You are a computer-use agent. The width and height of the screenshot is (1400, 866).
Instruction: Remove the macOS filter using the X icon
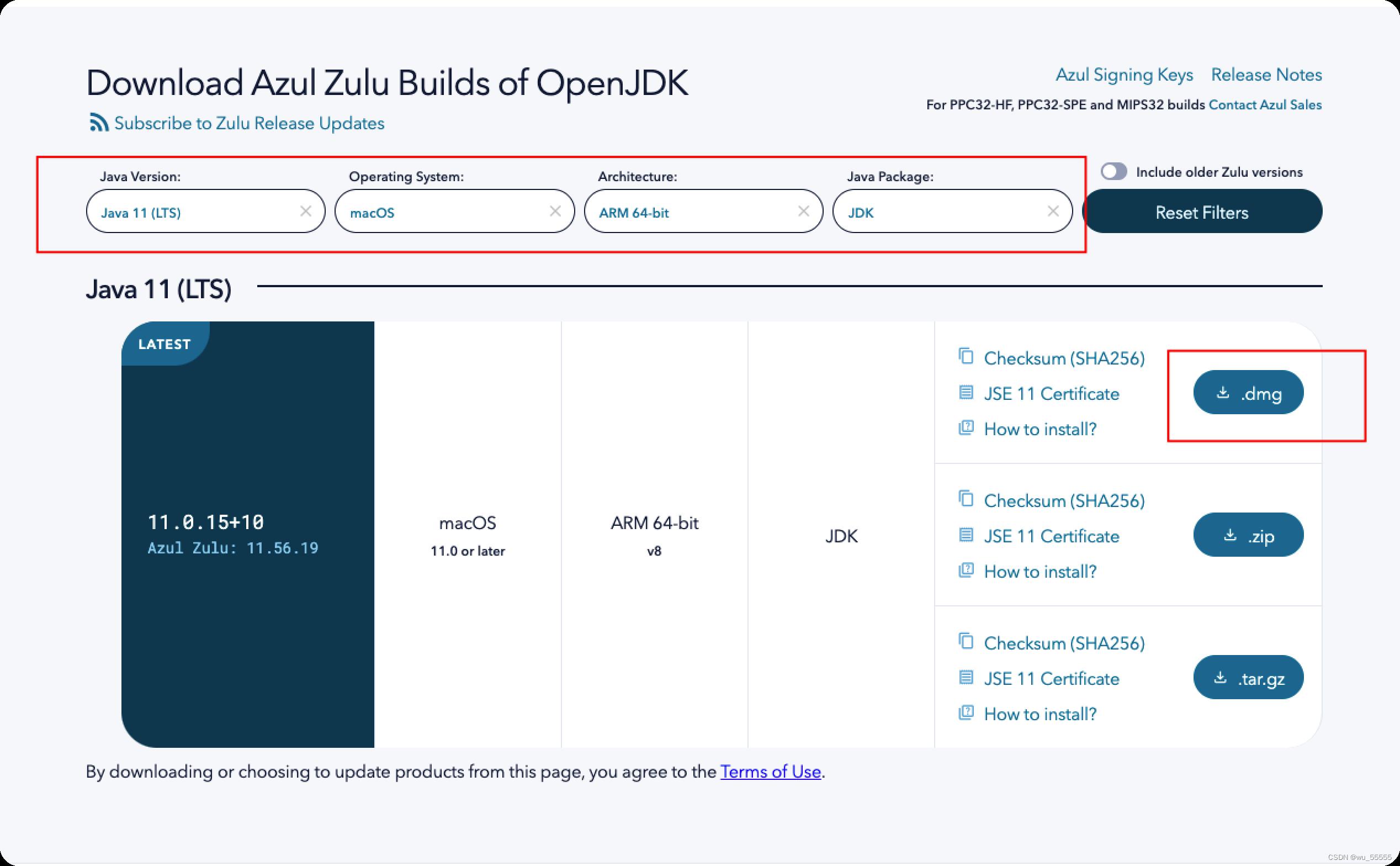coord(555,212)
